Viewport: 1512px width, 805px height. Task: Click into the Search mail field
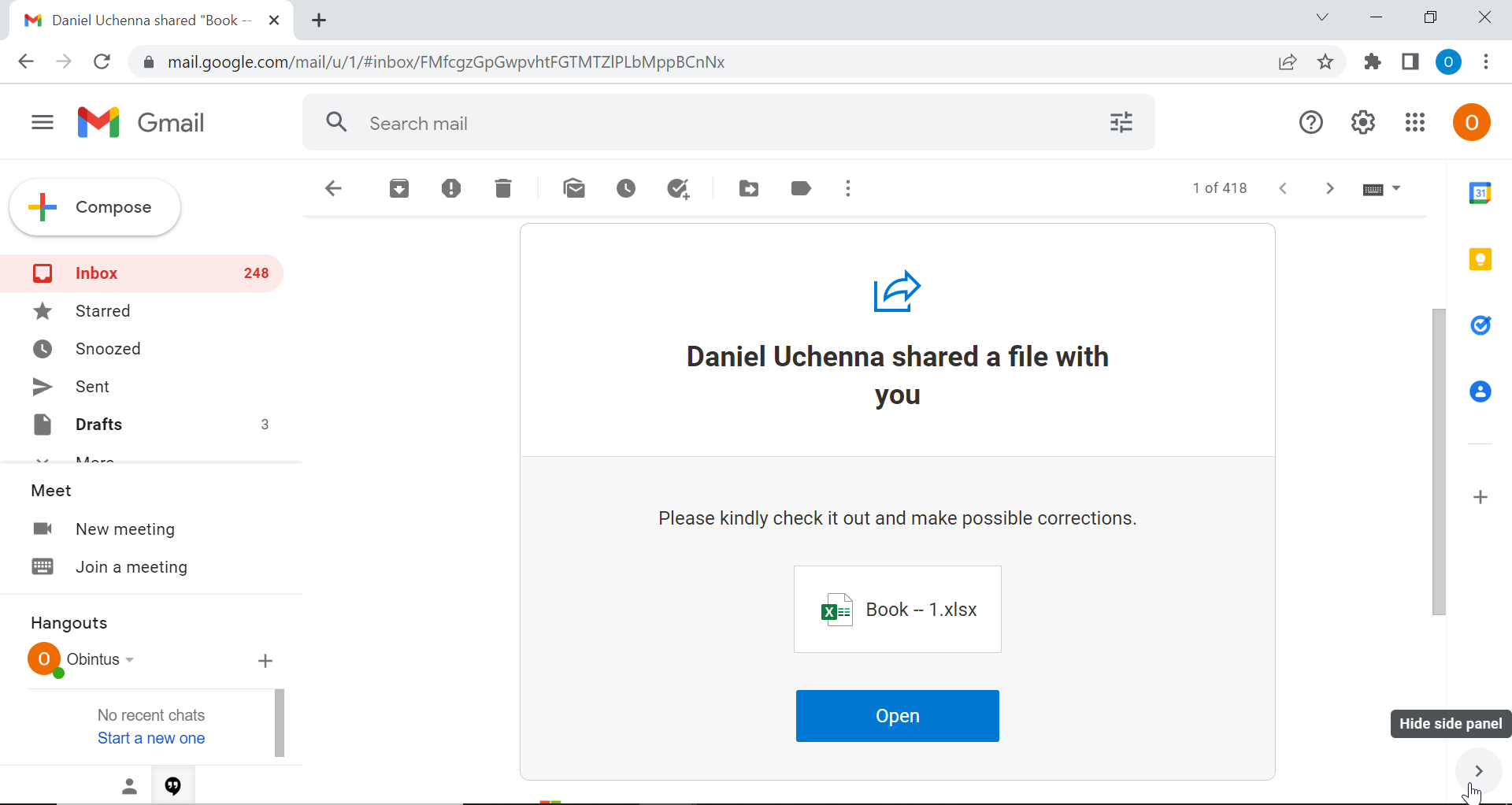(x=709, y=124)
